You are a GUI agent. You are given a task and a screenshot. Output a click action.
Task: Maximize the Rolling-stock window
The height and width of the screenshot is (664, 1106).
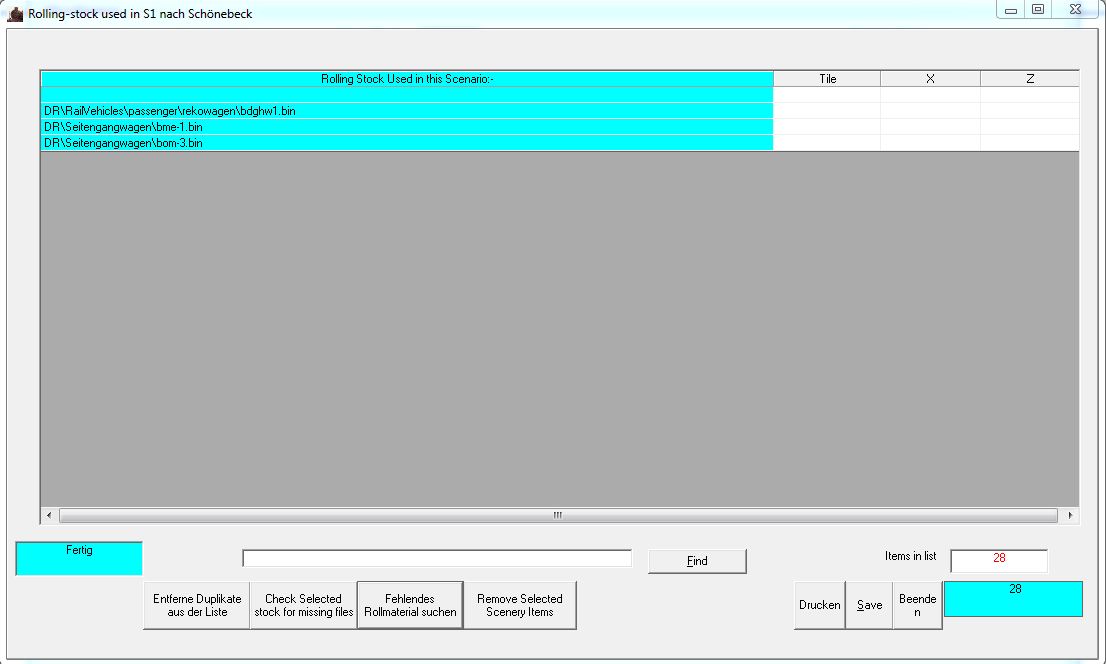(x=1038, y=10)
